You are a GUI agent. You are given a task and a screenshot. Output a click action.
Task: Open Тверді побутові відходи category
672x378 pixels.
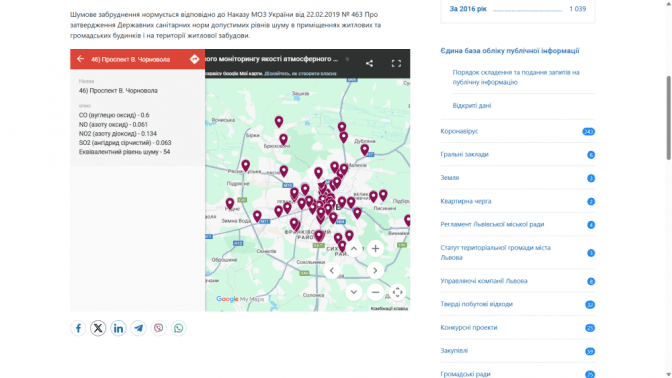(x=477, y=304)
